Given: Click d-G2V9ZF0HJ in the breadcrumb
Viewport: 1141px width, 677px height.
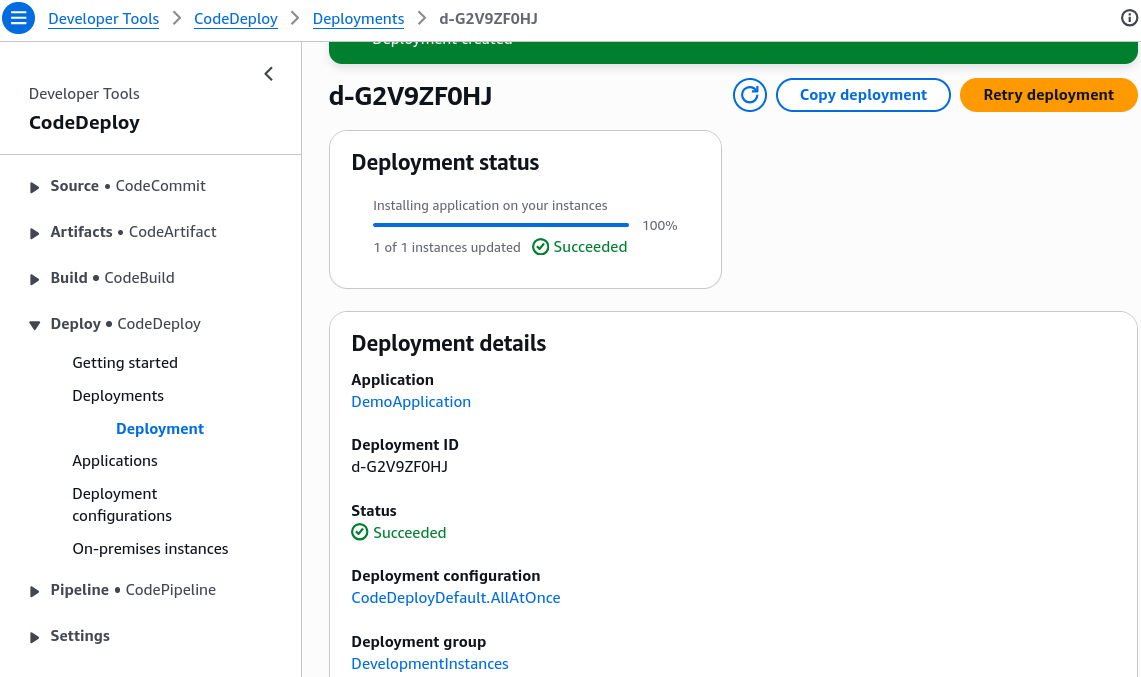Looking at the screenshot, I should pyautogui.click(x=488, y=19).
